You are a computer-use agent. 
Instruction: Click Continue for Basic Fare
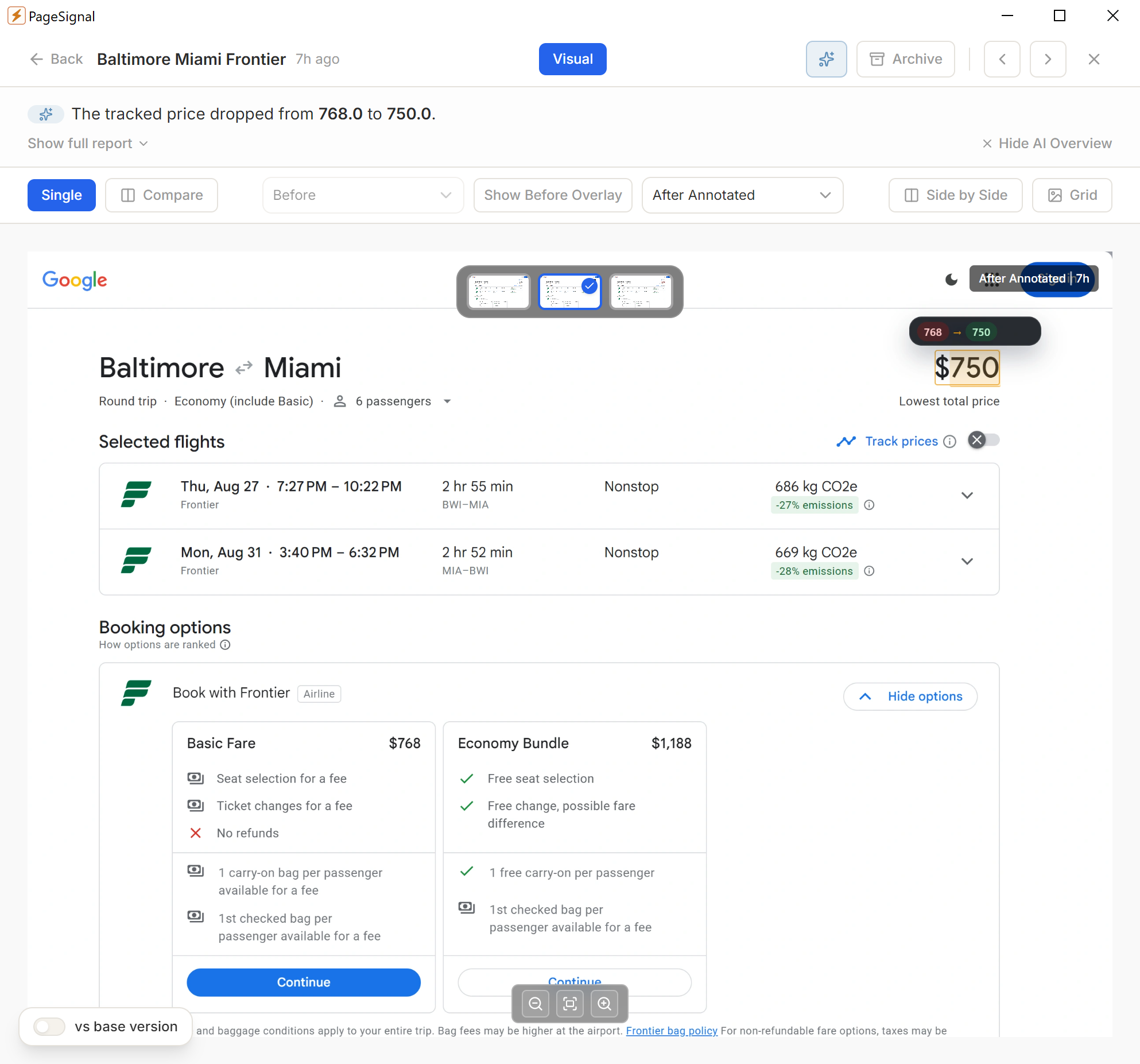(303, 982)
